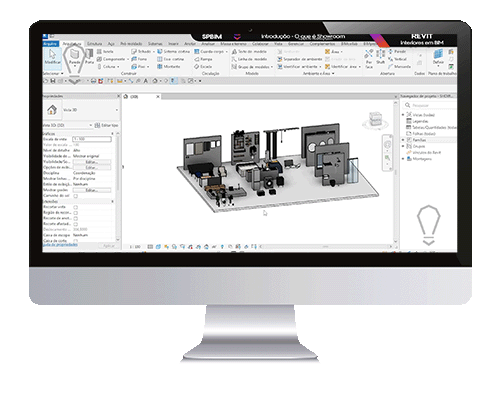
Task: Choose the Porta door tool
Action: (89, 57)
